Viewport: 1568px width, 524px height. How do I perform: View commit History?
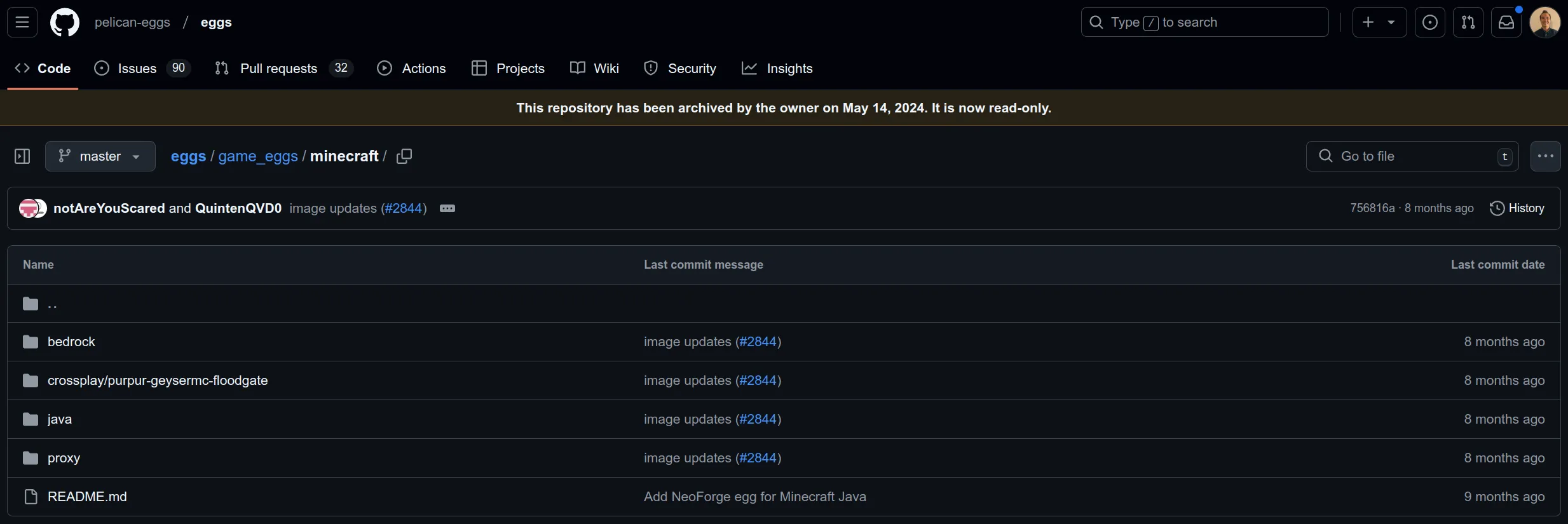pos(1517,208)
